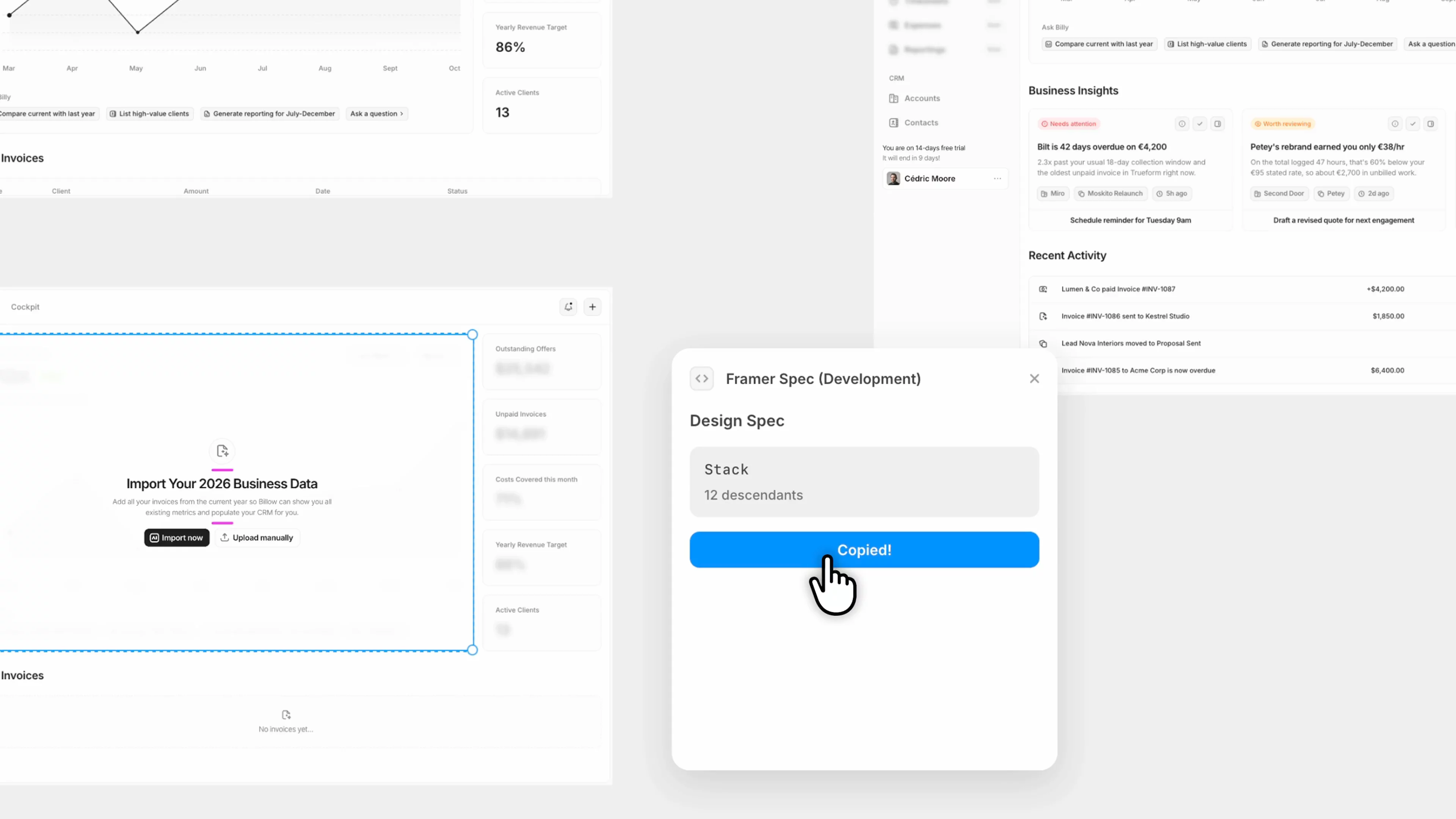Close the Framer Spec (Development) dialog
Image resolution: width=1456 pixels, height=819 pixels.
coord(1034,379)
